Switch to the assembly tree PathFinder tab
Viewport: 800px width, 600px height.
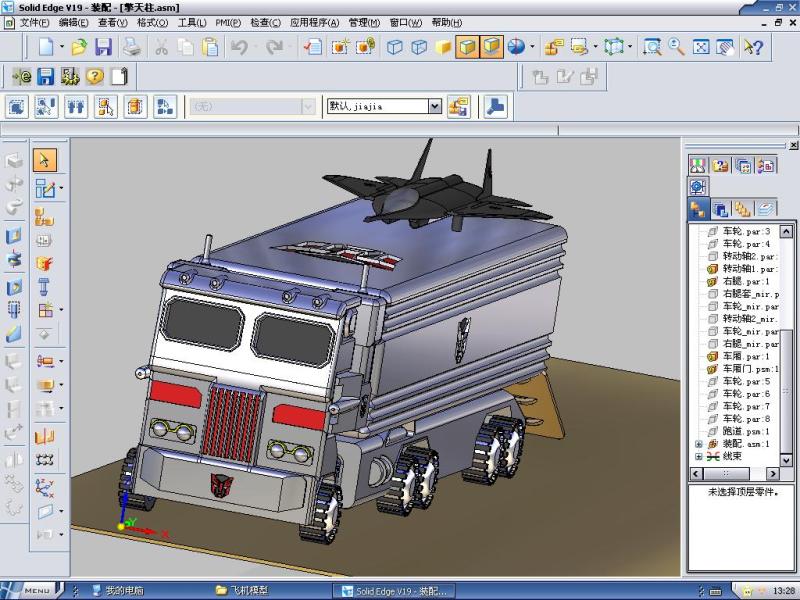point(698,208)
